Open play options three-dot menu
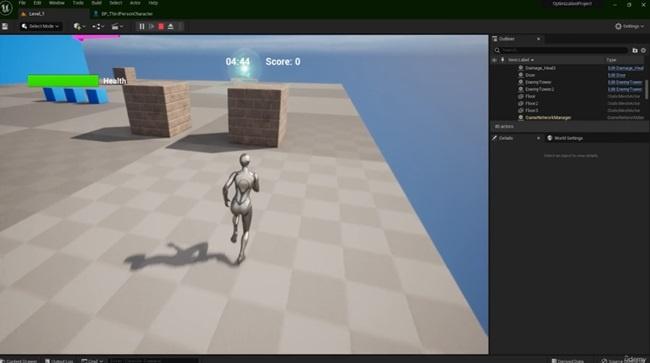This screenshot has height=363, width=650. click(x=180, y=27)
